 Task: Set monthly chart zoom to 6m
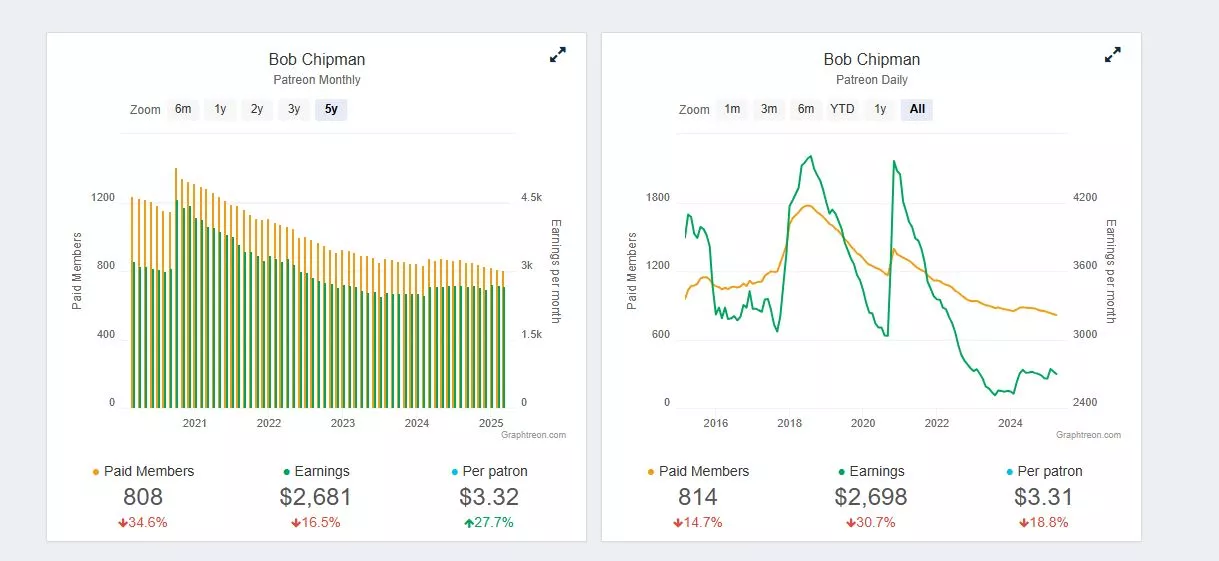pos(183,109)
